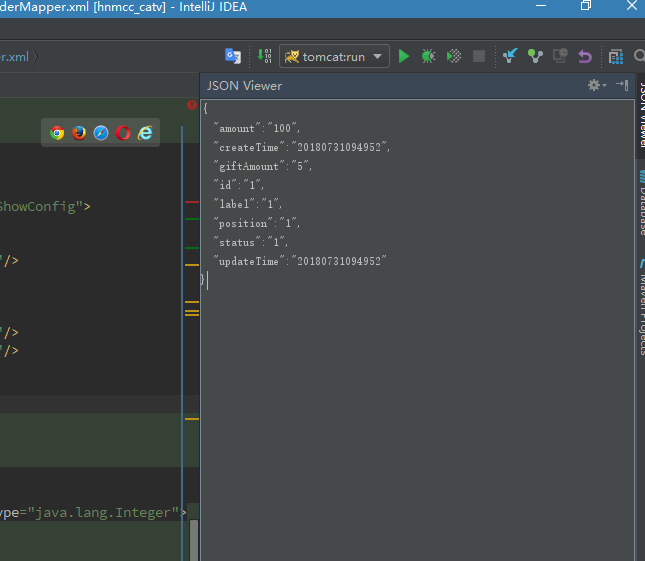Click the red error stripe marker

point(192,202)
